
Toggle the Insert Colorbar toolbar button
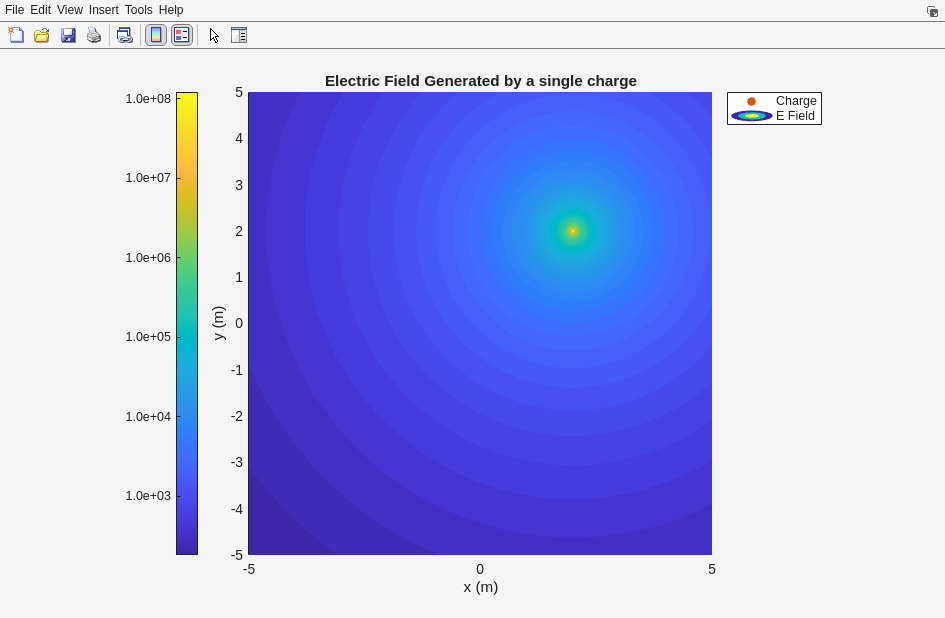[156, 35]
